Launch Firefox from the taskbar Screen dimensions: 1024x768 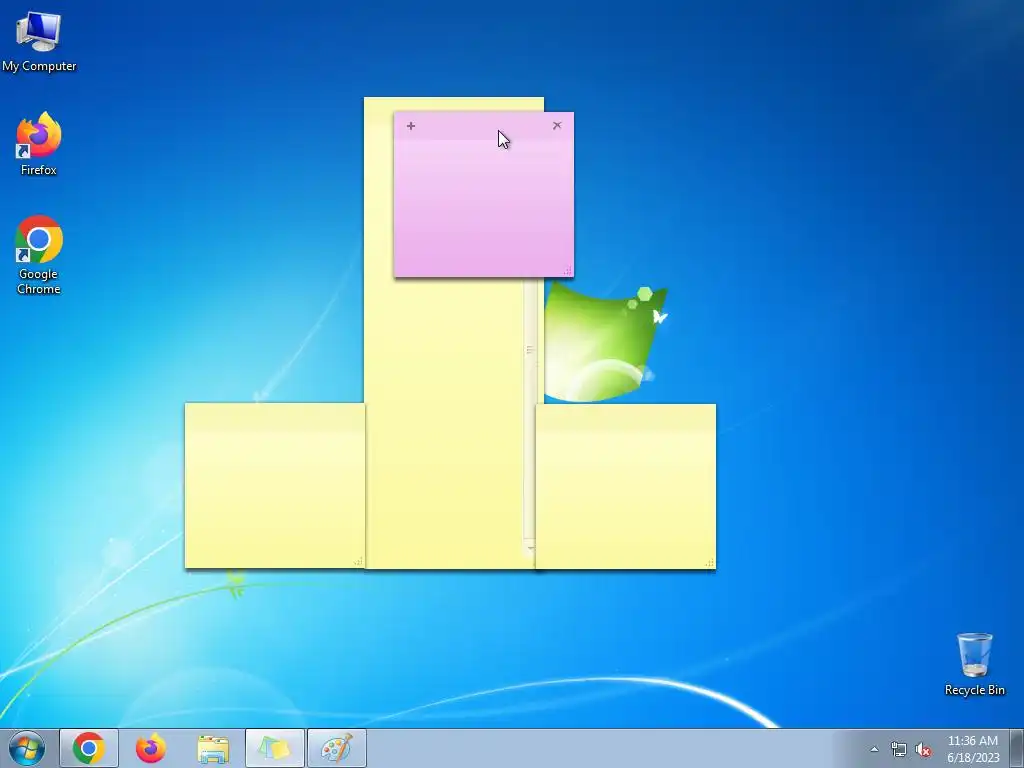tap(151, 748)
